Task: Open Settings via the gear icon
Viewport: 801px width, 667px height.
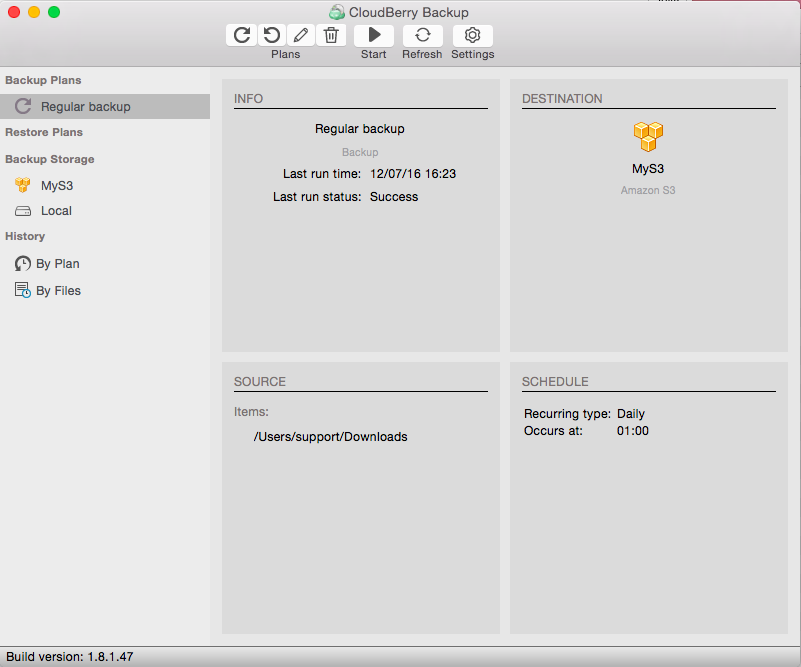Action: [473, 35]
